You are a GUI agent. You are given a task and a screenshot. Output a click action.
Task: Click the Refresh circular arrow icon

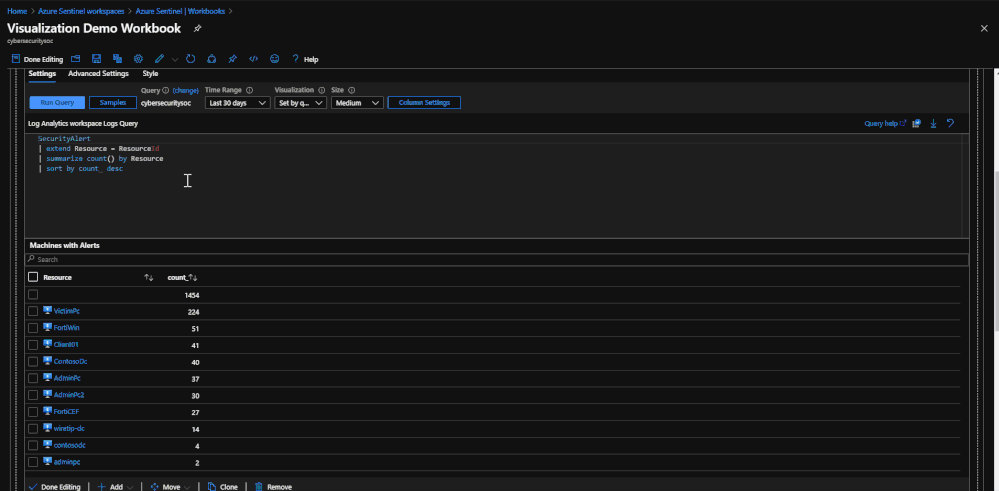point(190,59)
